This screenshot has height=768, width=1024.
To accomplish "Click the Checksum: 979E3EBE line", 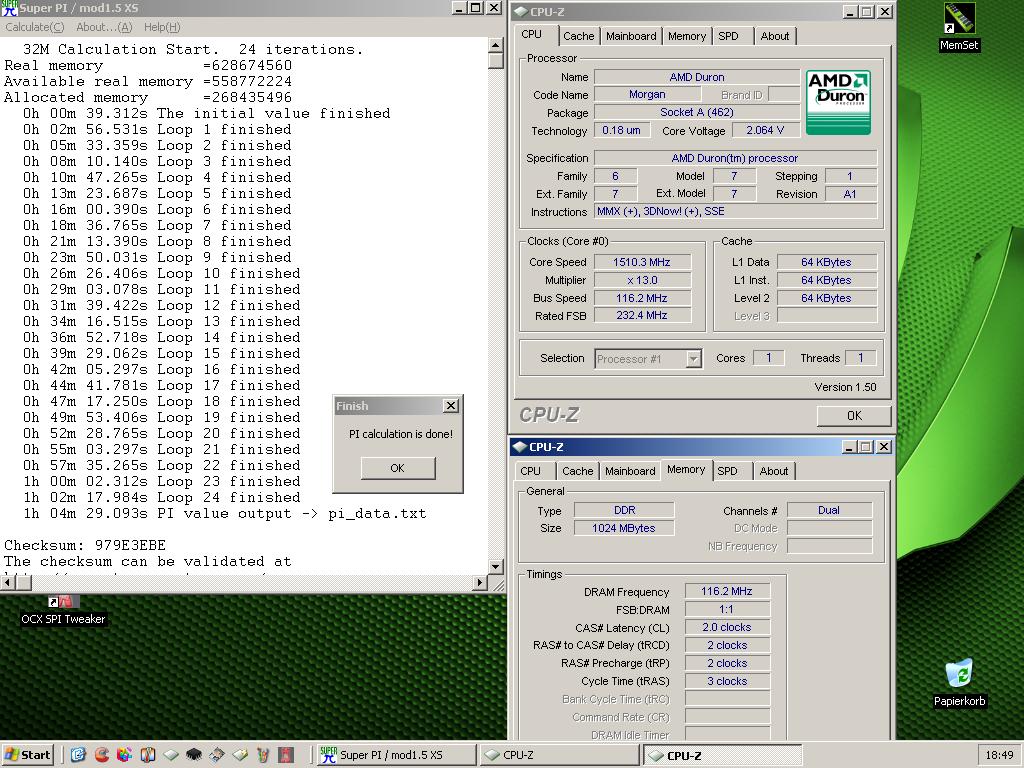I will pyautogui.click(x=85, y=545).
